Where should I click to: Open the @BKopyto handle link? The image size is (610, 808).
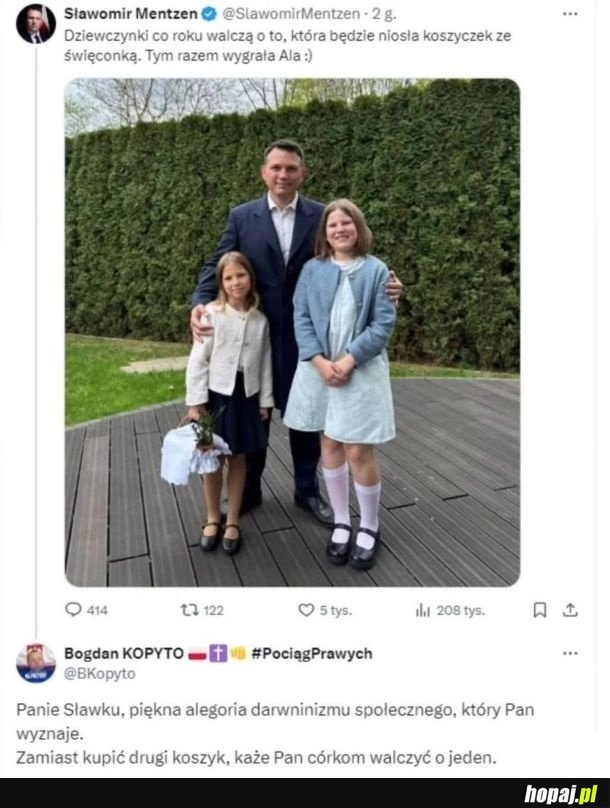100,674
